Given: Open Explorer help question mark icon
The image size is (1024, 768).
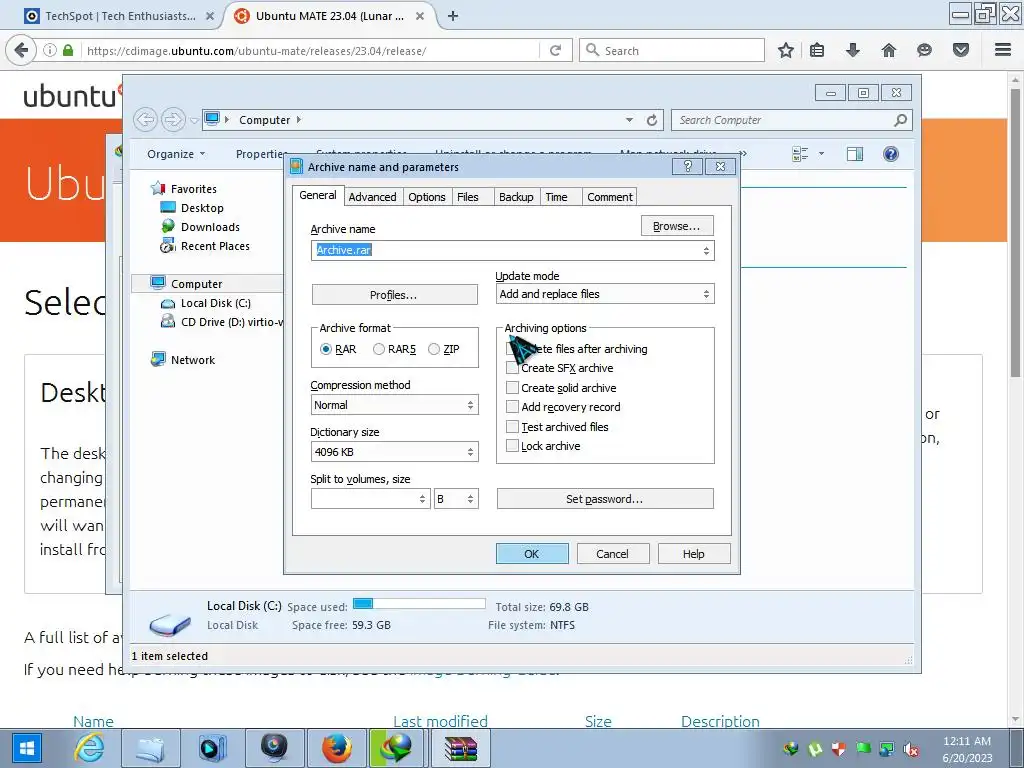Looking at the screenshot, I should pyautogui.click(x=890, y=154).
